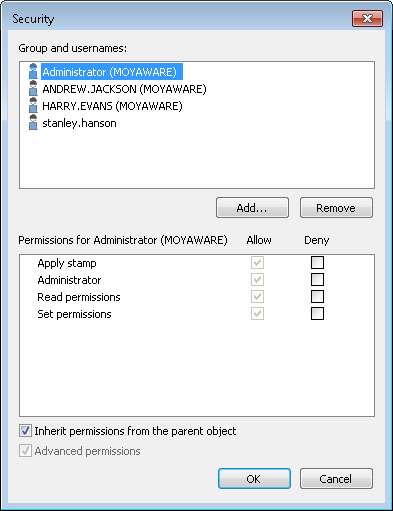Image resolution: width=393 pixels, height=511 pixels.
Task: Open the Add... user dialog
Action: (x=252, y=208)
